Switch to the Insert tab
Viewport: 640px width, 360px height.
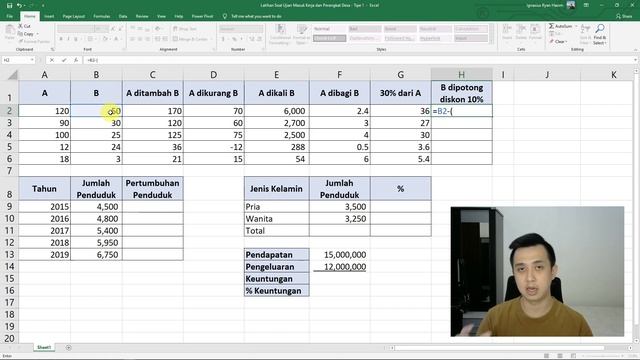pos(49,16)
